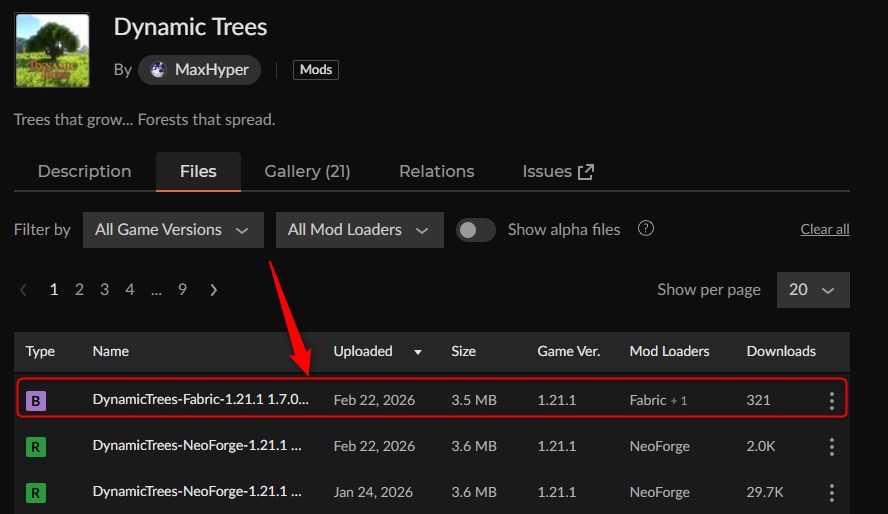Go to page 2
888x514 pixels.
(x=79, y=290)
